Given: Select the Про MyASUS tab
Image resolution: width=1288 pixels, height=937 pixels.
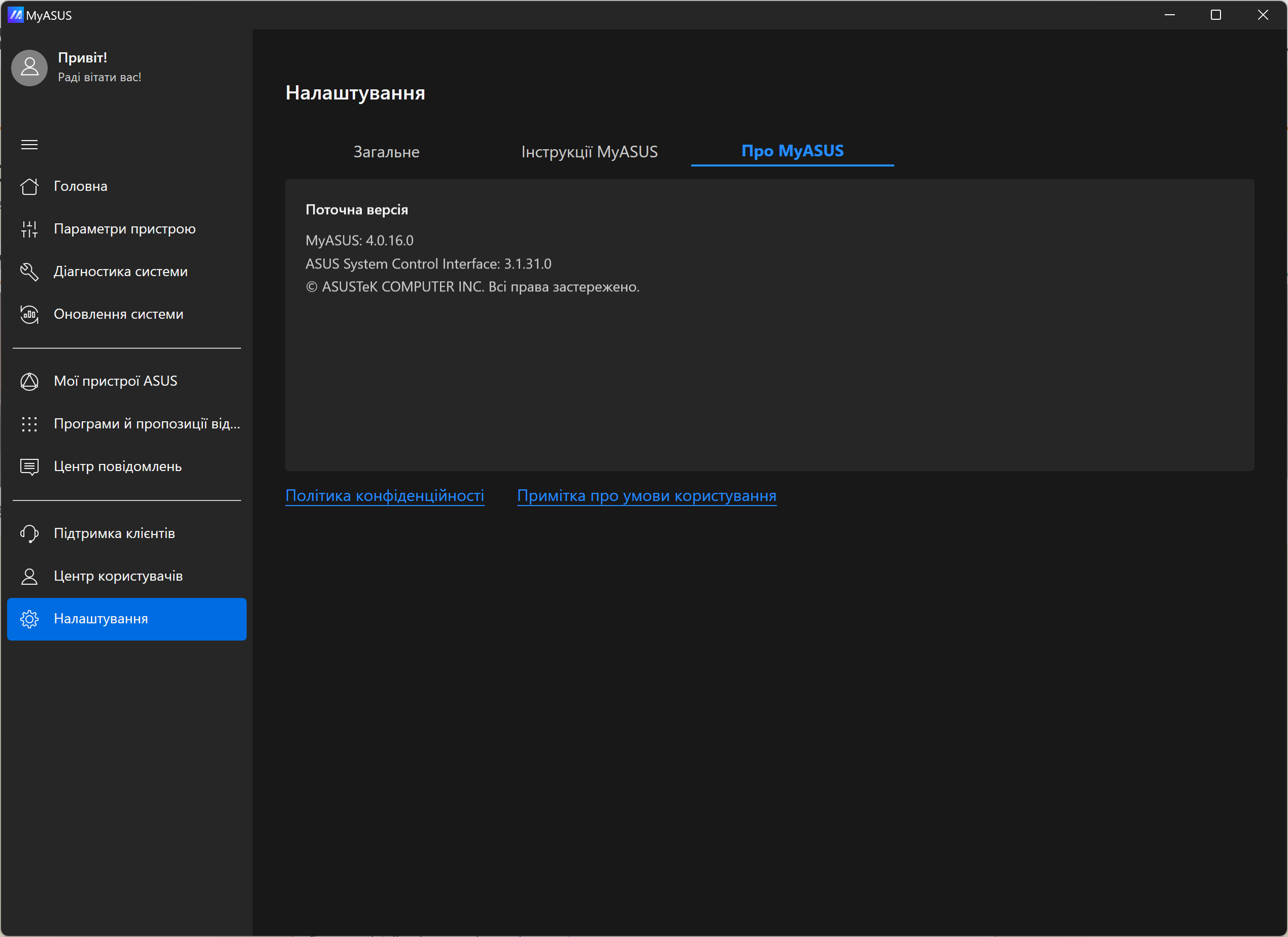Looking at the screenshot, I should click(793, 151).
